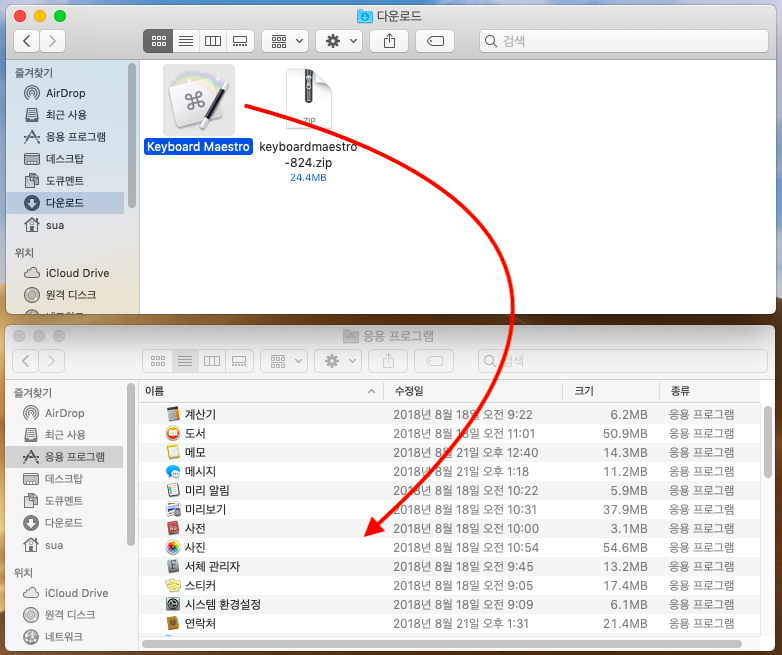Select 미리보기 app row
The width and height of the screenshot is (782, 655).
pos(450,509)
